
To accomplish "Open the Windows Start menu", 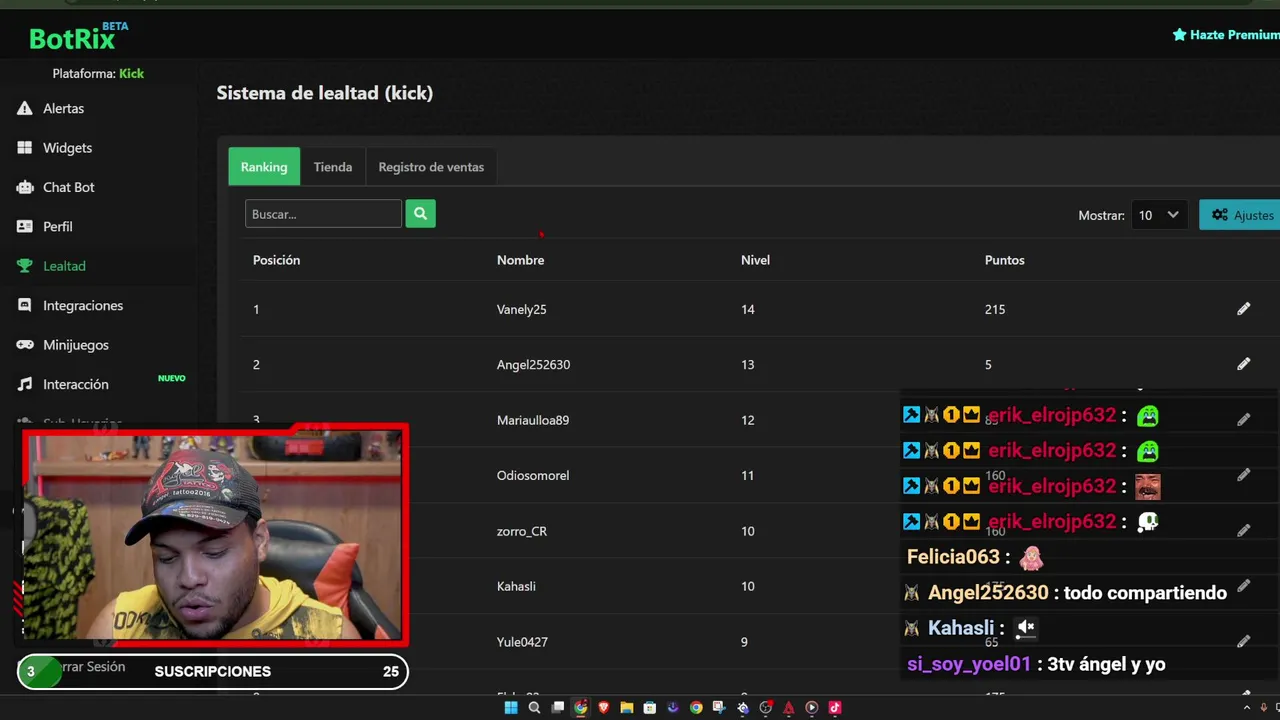I will (511, 708).
